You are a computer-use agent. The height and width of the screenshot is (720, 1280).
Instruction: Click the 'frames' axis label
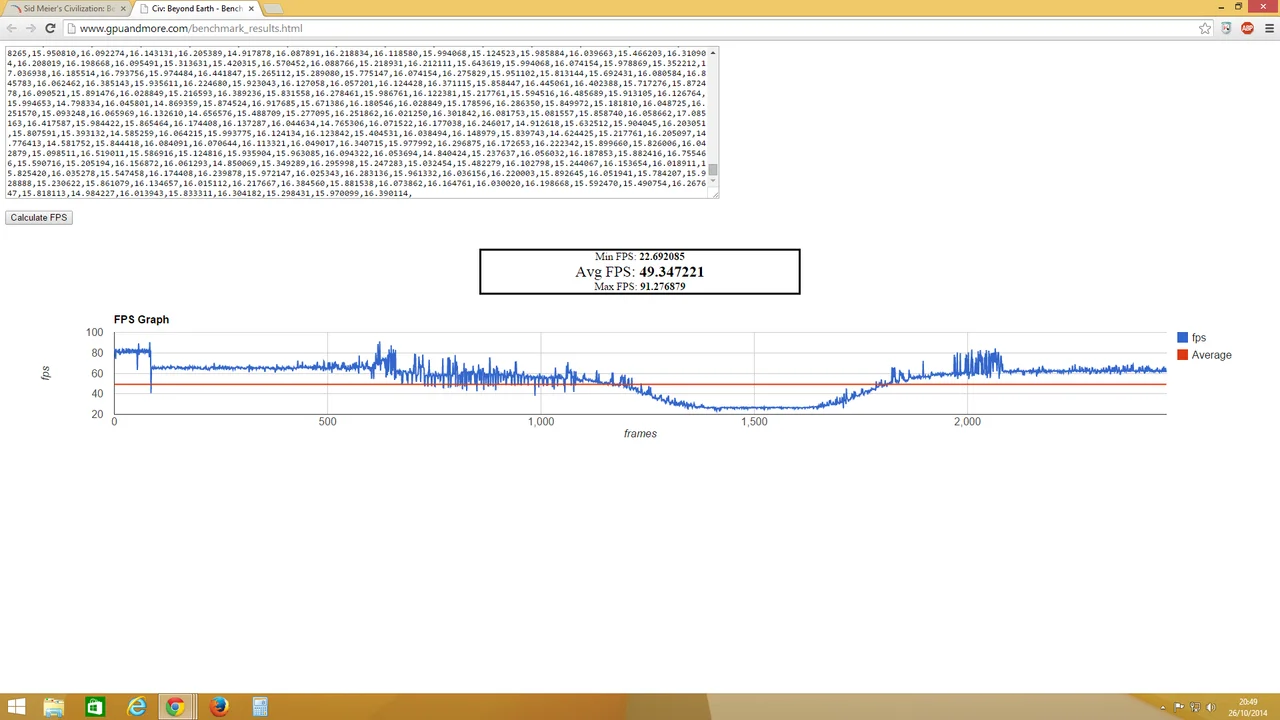click(x=640, y=434)
